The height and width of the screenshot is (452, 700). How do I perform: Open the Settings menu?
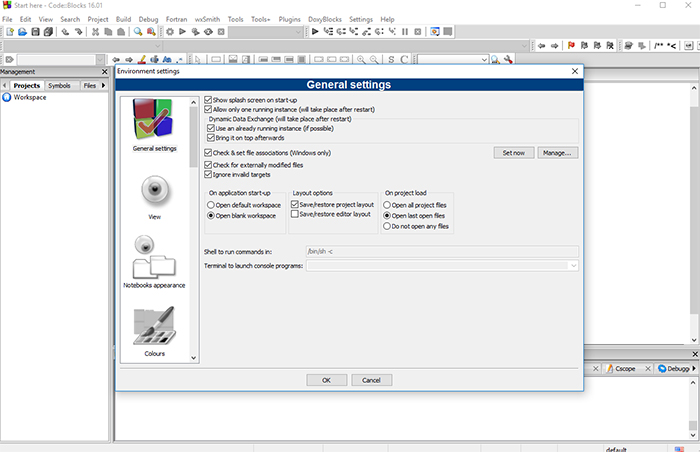[361, 19]
